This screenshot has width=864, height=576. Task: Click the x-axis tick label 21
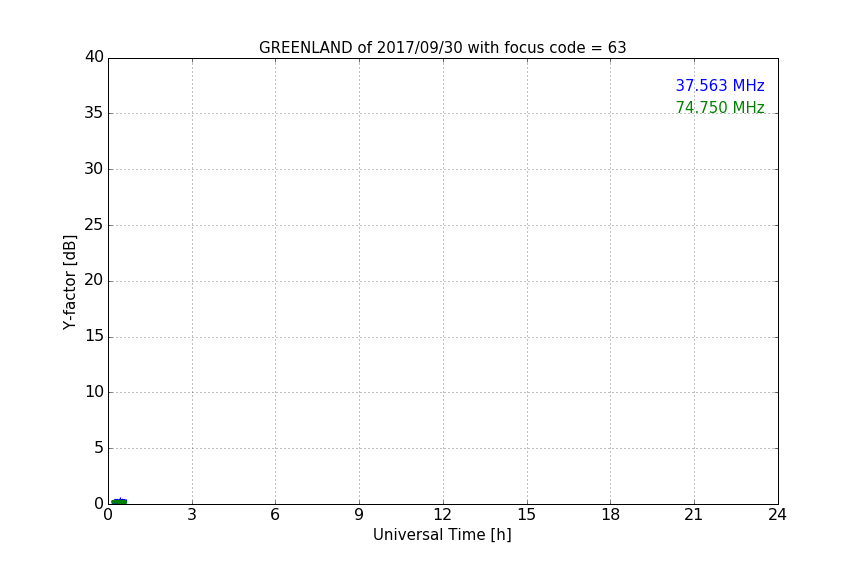[694, 515]
